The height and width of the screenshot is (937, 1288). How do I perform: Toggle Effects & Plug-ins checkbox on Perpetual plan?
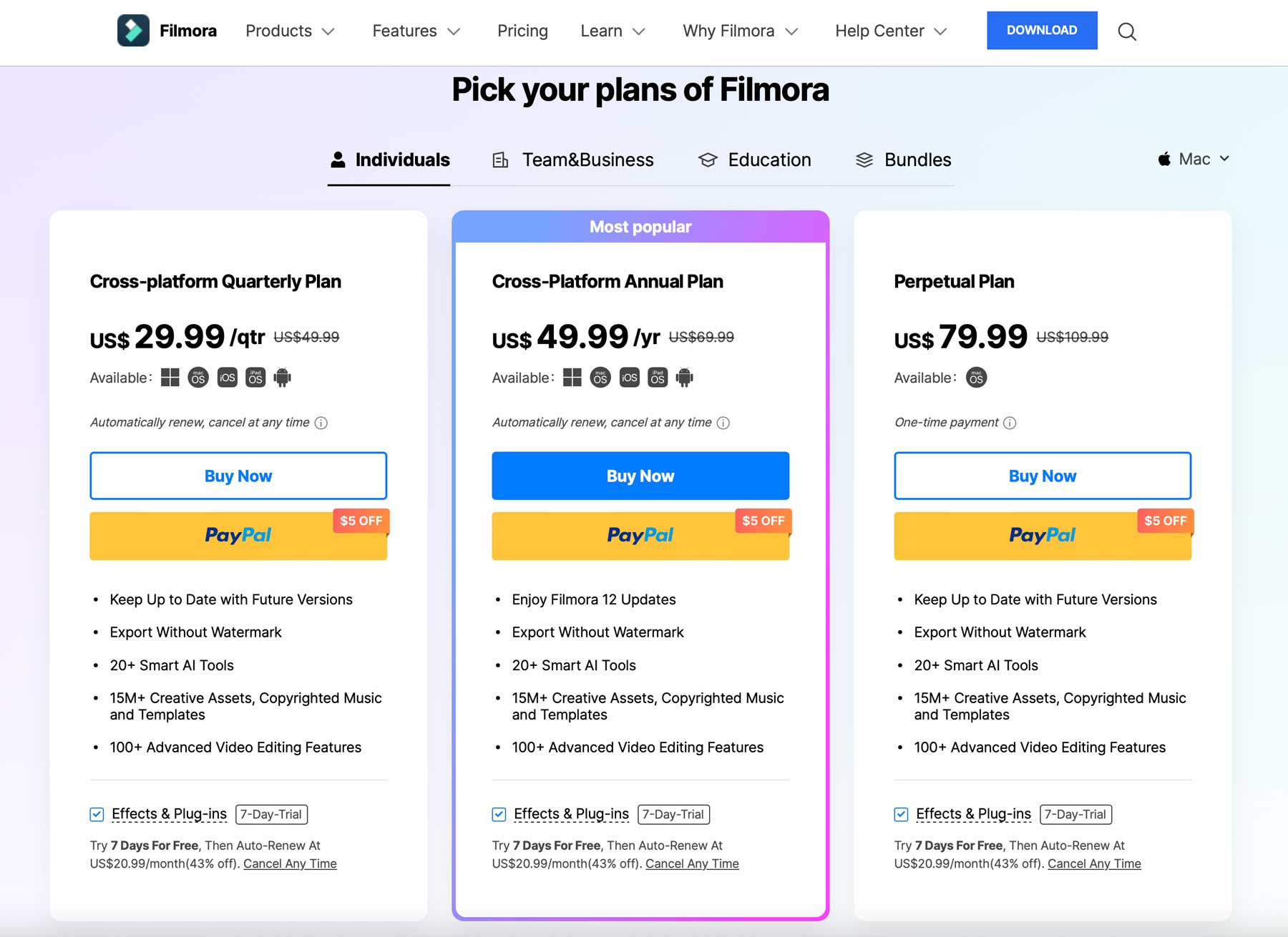tap(900, 814)
